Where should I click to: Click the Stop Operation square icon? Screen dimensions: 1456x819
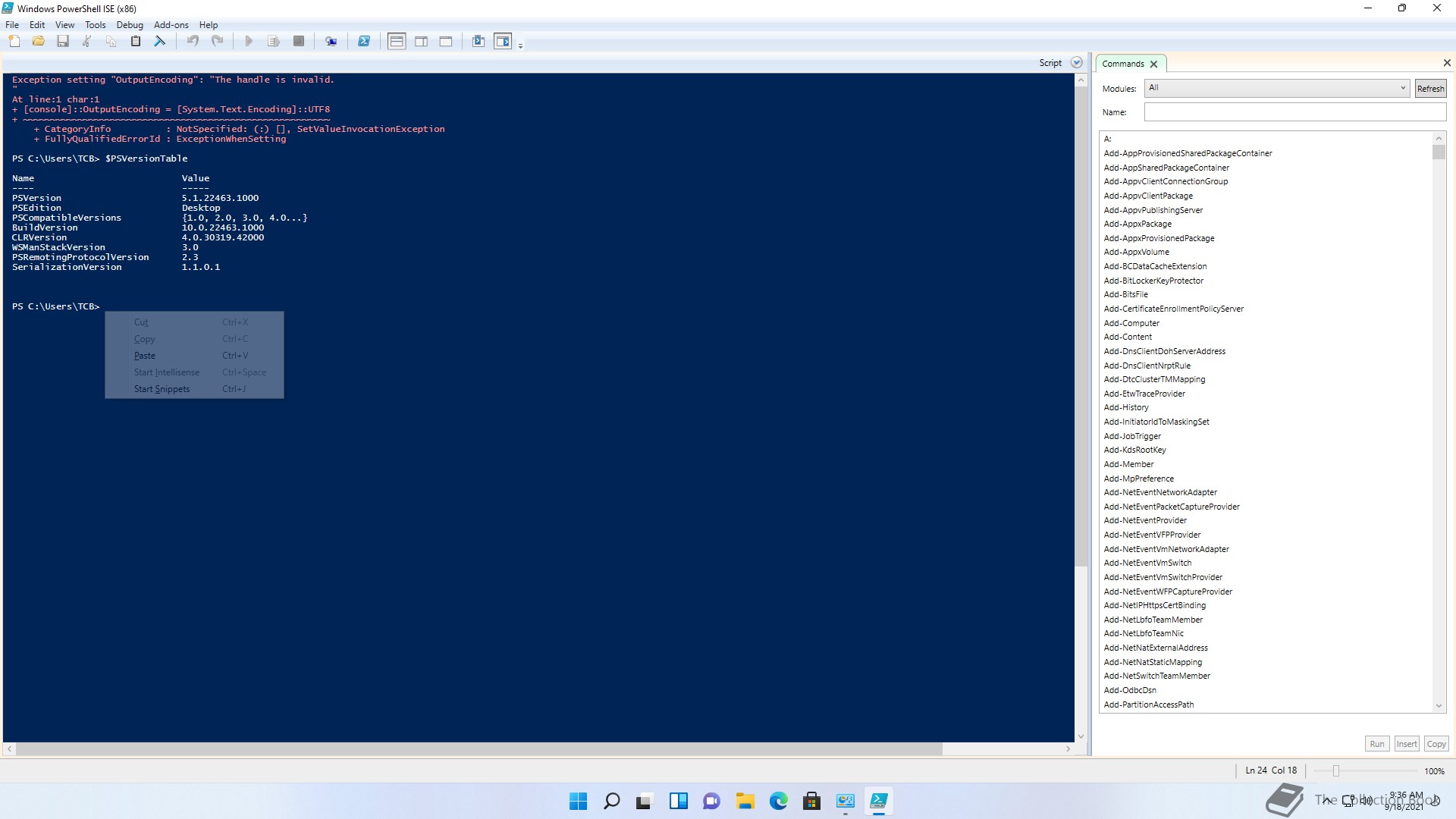click(299, 42)
